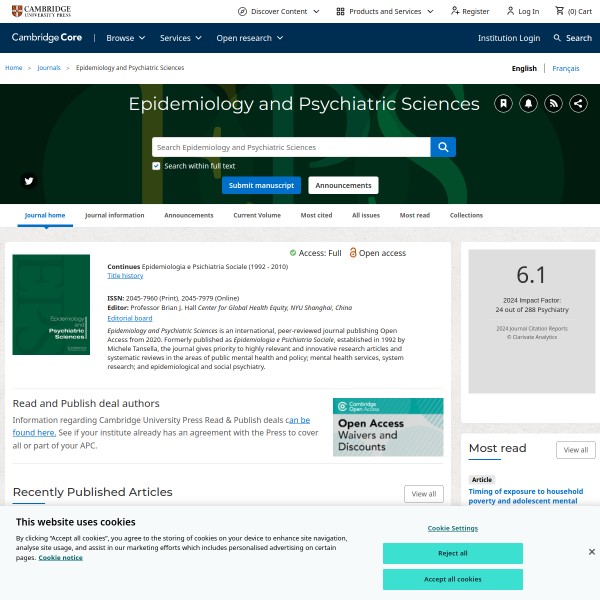Open the Most cited tab
Image resolution: width=600 pixels, height=600 pixels.
[316, 215]
